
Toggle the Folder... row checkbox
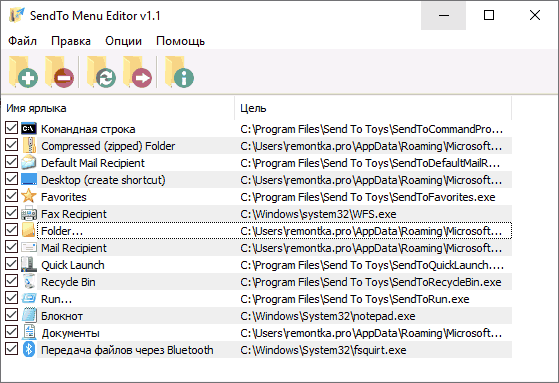pos(11,230)
